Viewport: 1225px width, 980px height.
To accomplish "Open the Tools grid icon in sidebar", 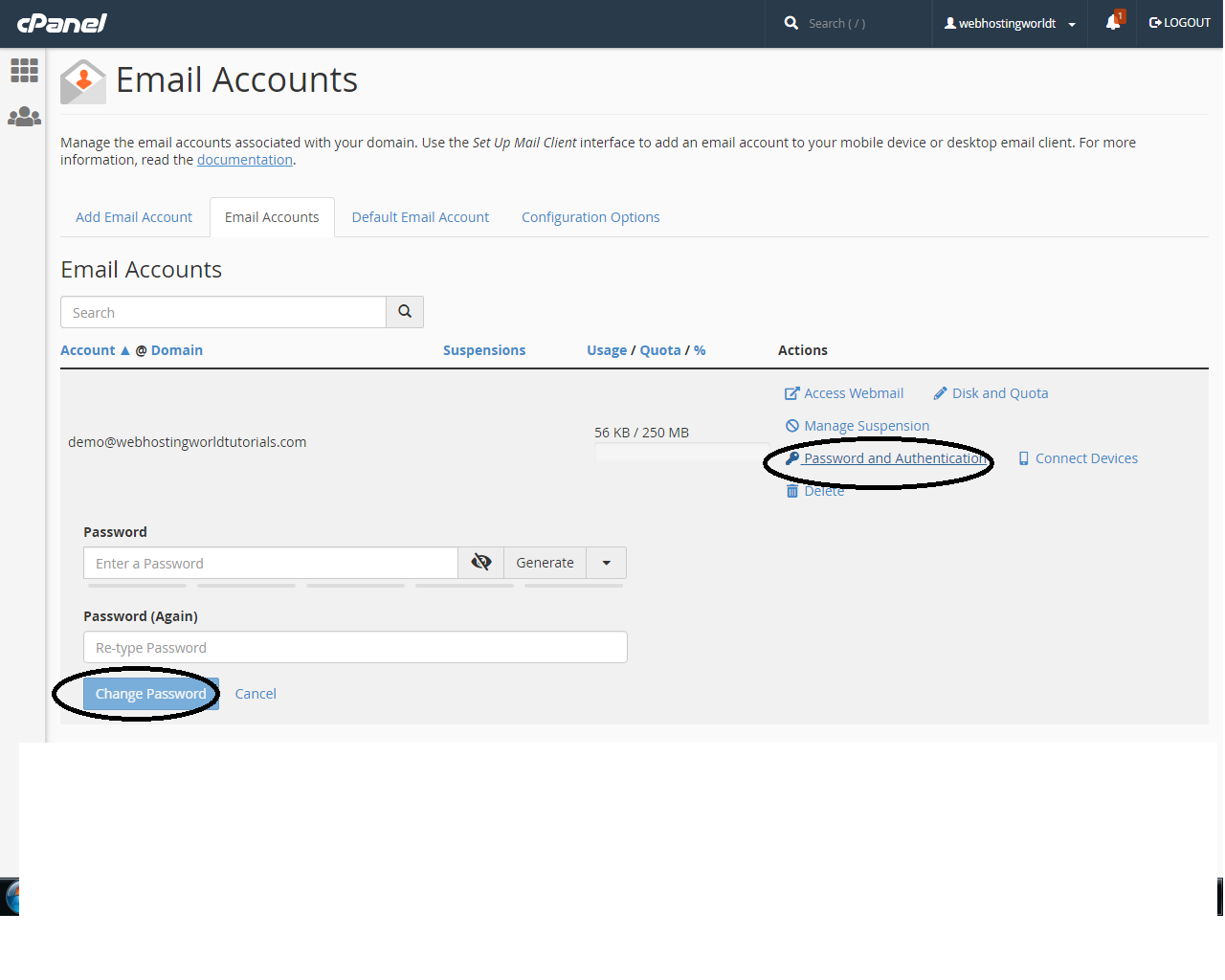I will 24,70.
